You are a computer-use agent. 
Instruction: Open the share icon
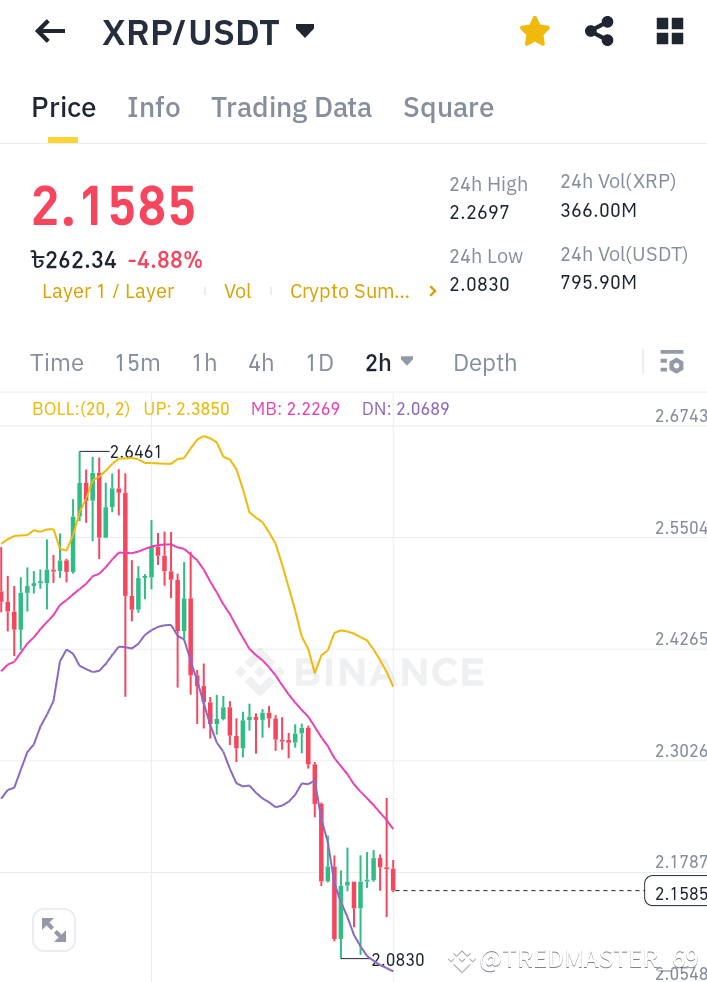pyautogui.click(x=599, y=31)
